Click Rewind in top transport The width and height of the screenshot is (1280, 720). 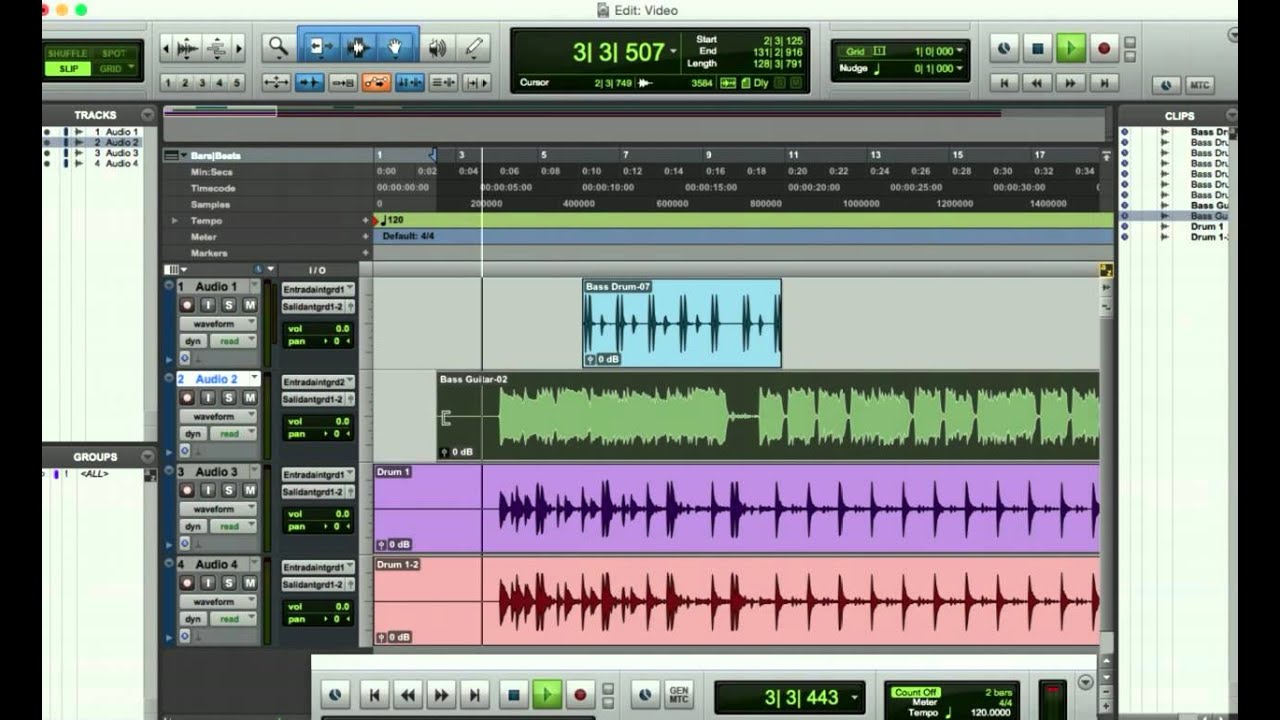pyautogui.click(x=1037, y=83)
